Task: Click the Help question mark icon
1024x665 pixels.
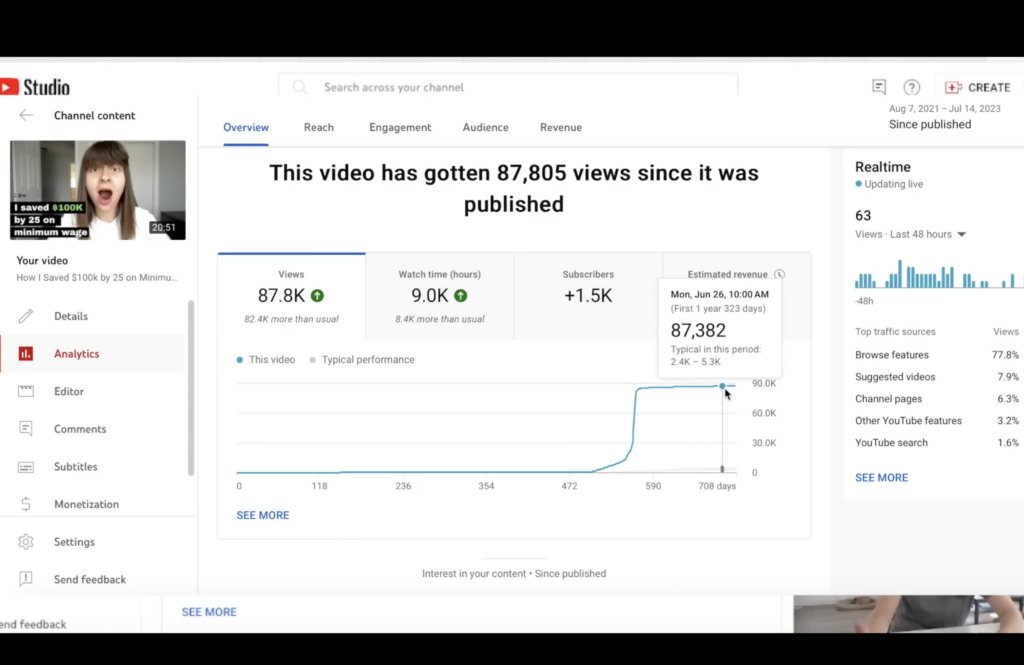Action: click(x=911, y=87)
